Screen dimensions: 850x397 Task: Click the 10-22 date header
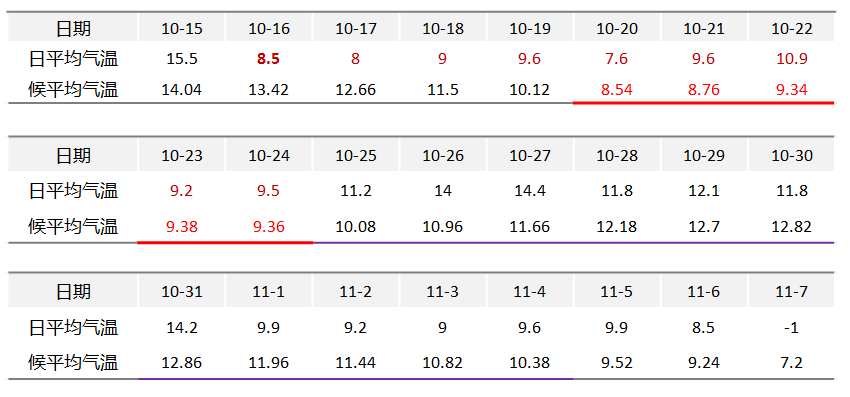coord(791,28)
